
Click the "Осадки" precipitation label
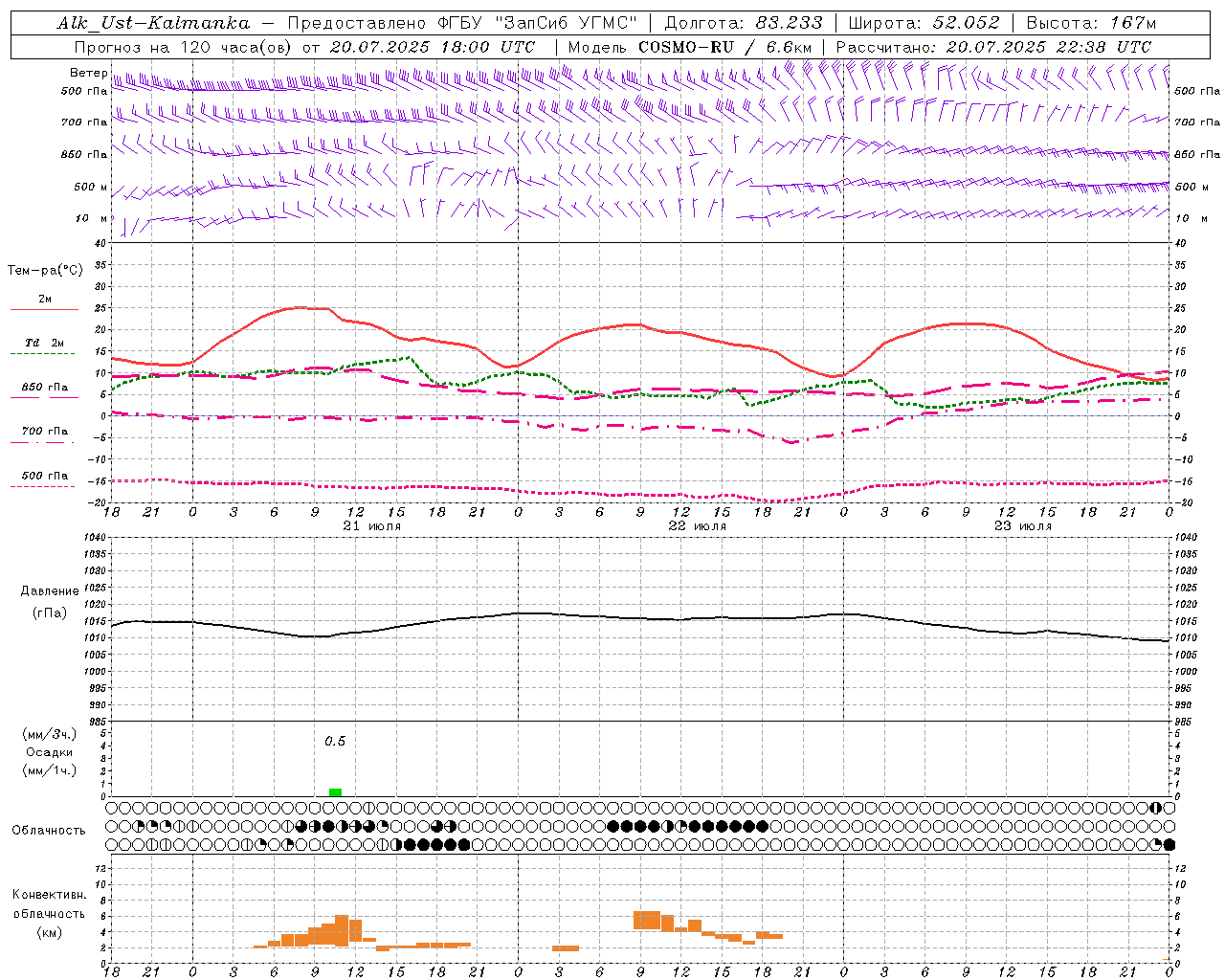[50, 752]
